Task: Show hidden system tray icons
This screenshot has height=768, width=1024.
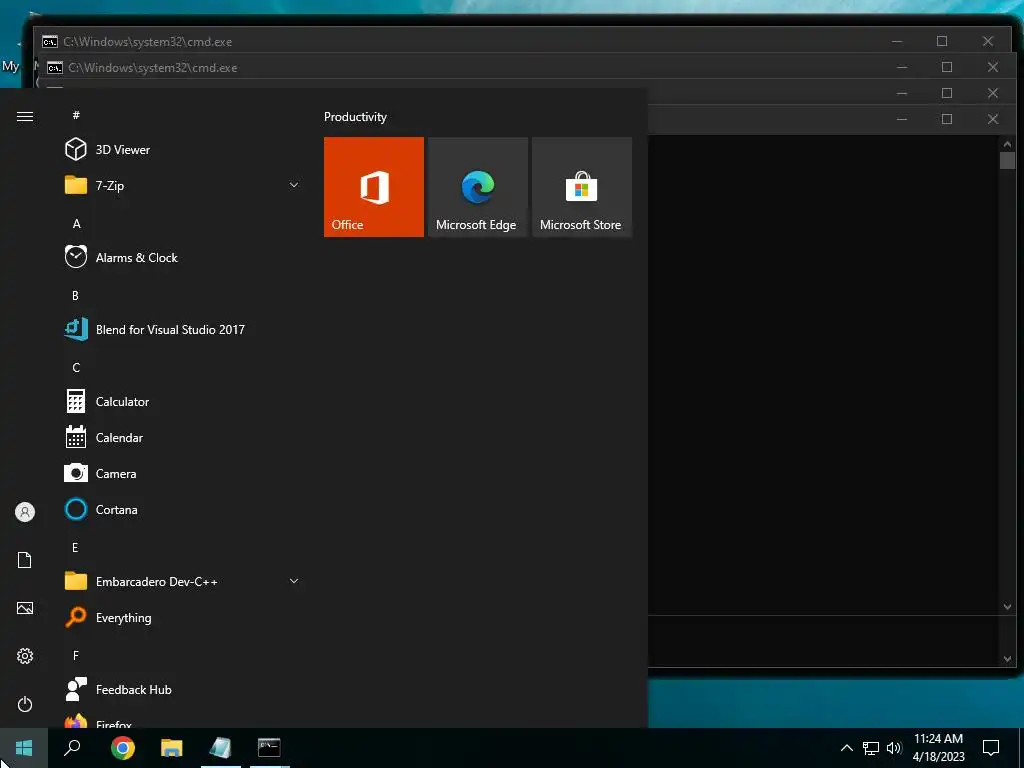Action: (846, 748)
